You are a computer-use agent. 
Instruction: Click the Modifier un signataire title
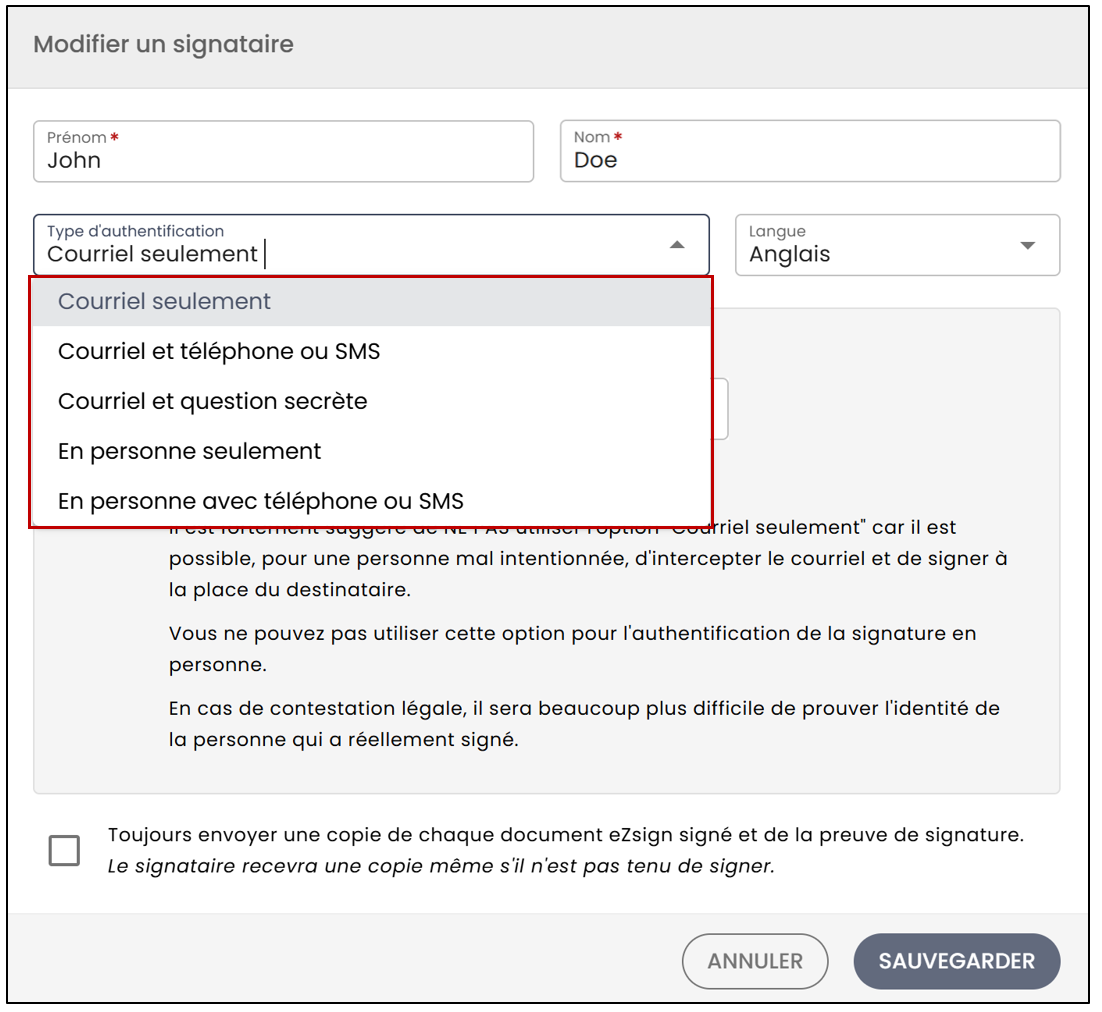click(164, 44)
